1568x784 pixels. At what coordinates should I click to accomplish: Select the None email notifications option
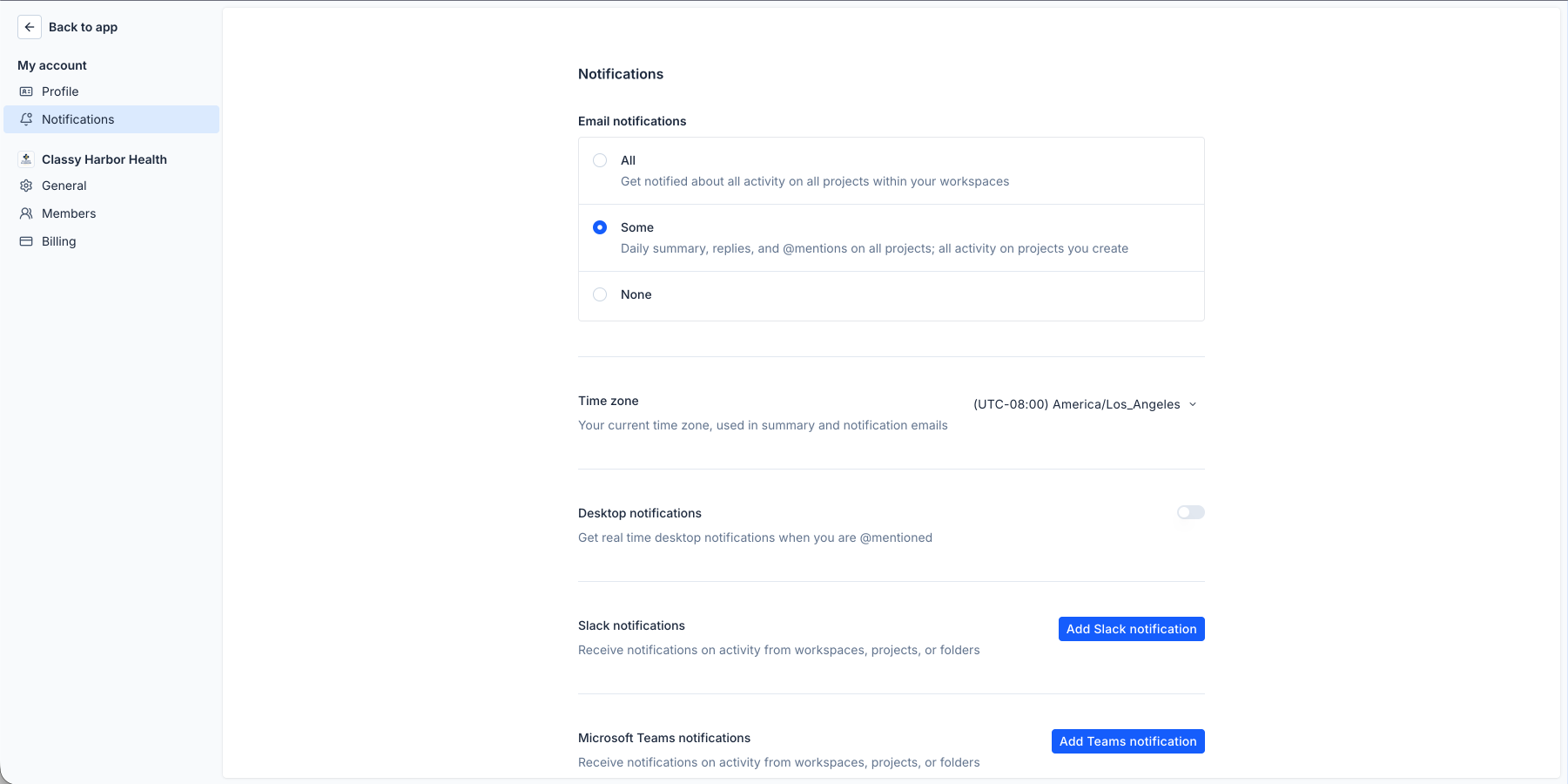(x=600, y=294)
